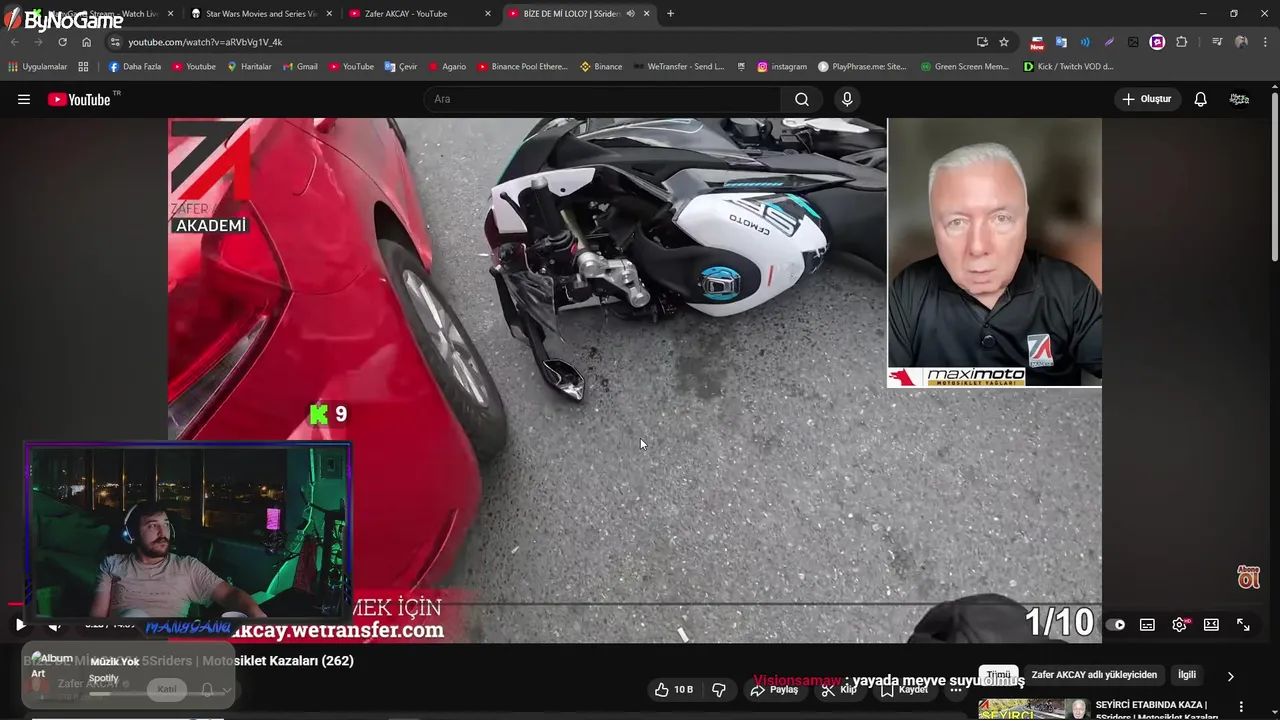Viewport: 1280px width, 720px height.
Task: Toggle theater mode in player
Action: pos(1211,625)
